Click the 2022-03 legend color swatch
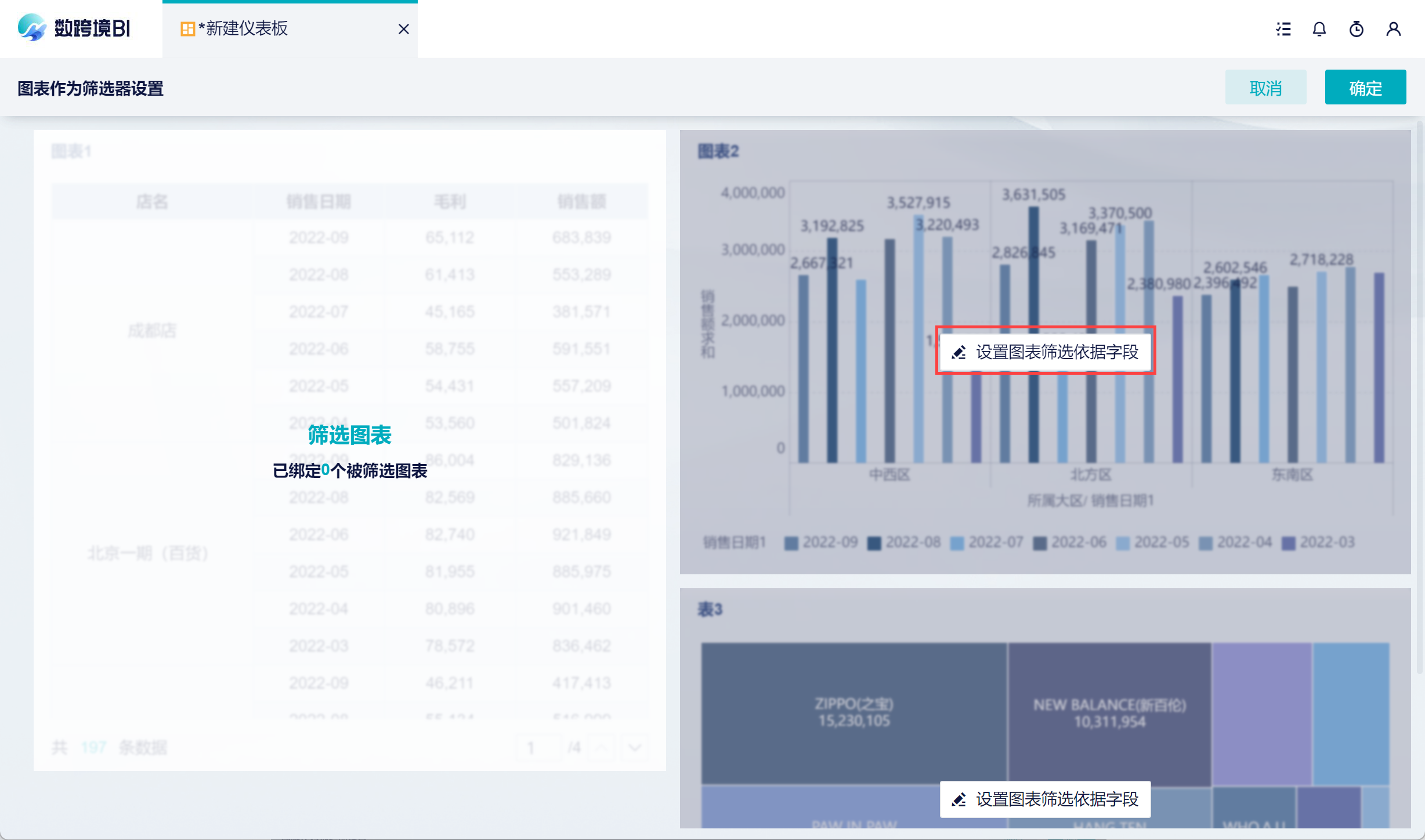The height and width of the screenshot is (840, 1425). [x=1288, y=543]
